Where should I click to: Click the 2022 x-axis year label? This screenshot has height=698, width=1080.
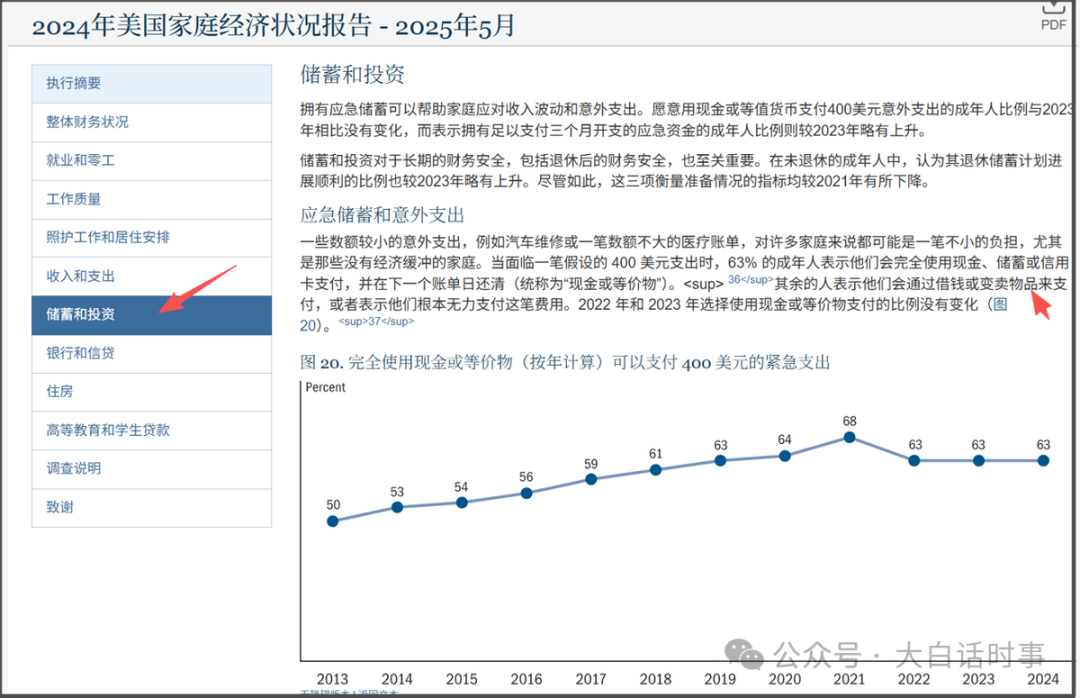[913, 679]
